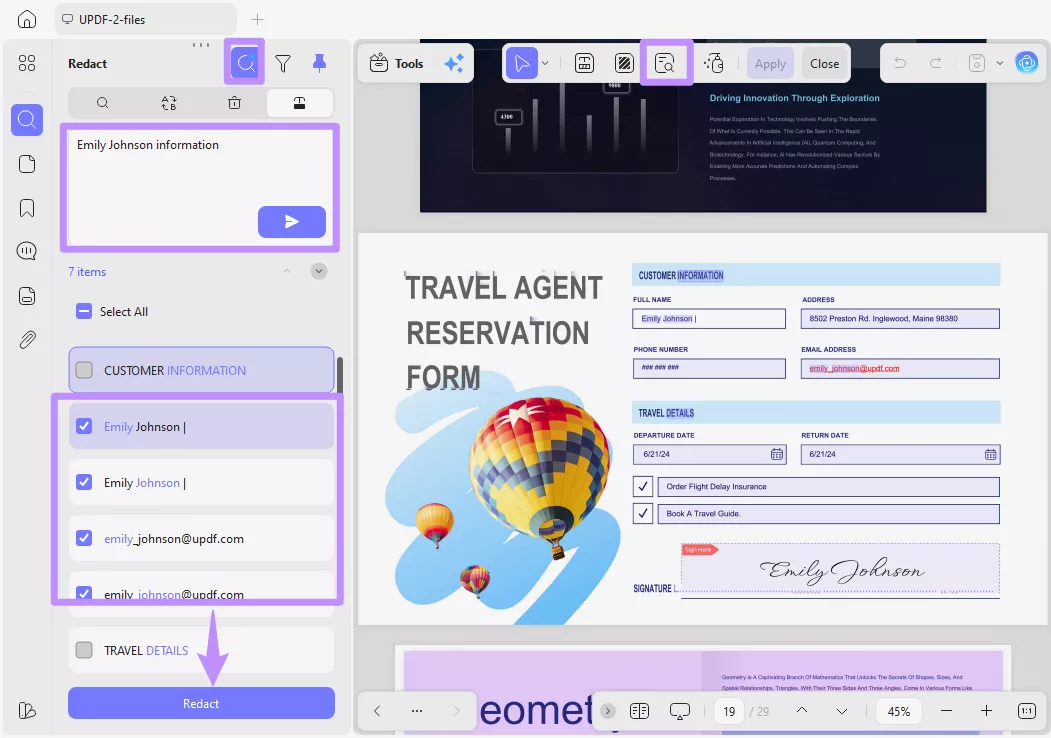Click the bookmark icon in the left sidebar
Image resolution: width=1051 pixels, height=738 pixels.
[x=26, y=207]
